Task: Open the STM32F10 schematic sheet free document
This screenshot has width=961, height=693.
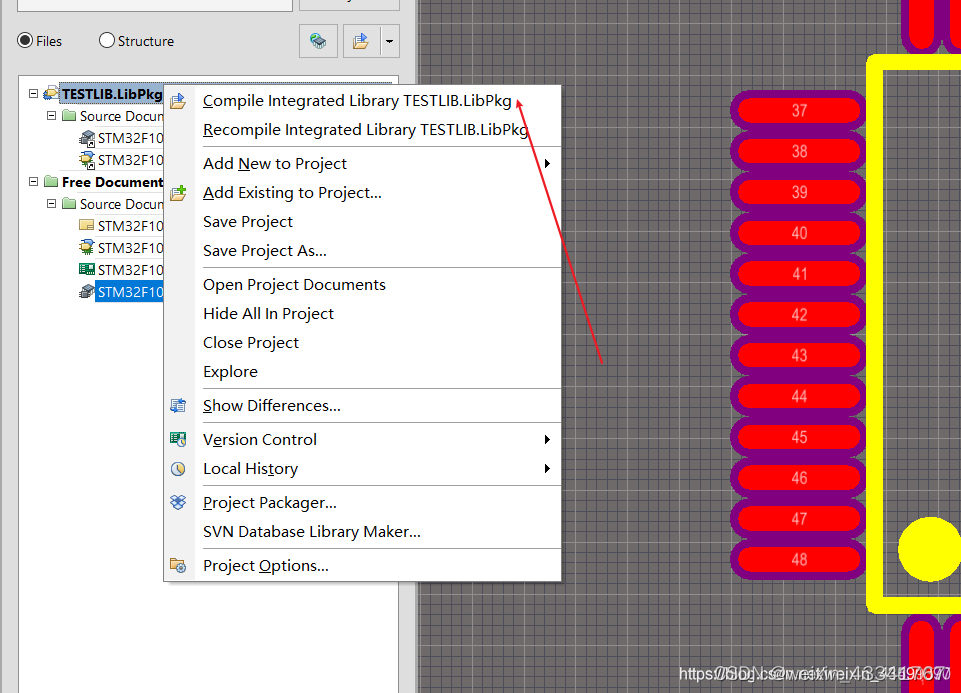Action: (x=129, y=226)
